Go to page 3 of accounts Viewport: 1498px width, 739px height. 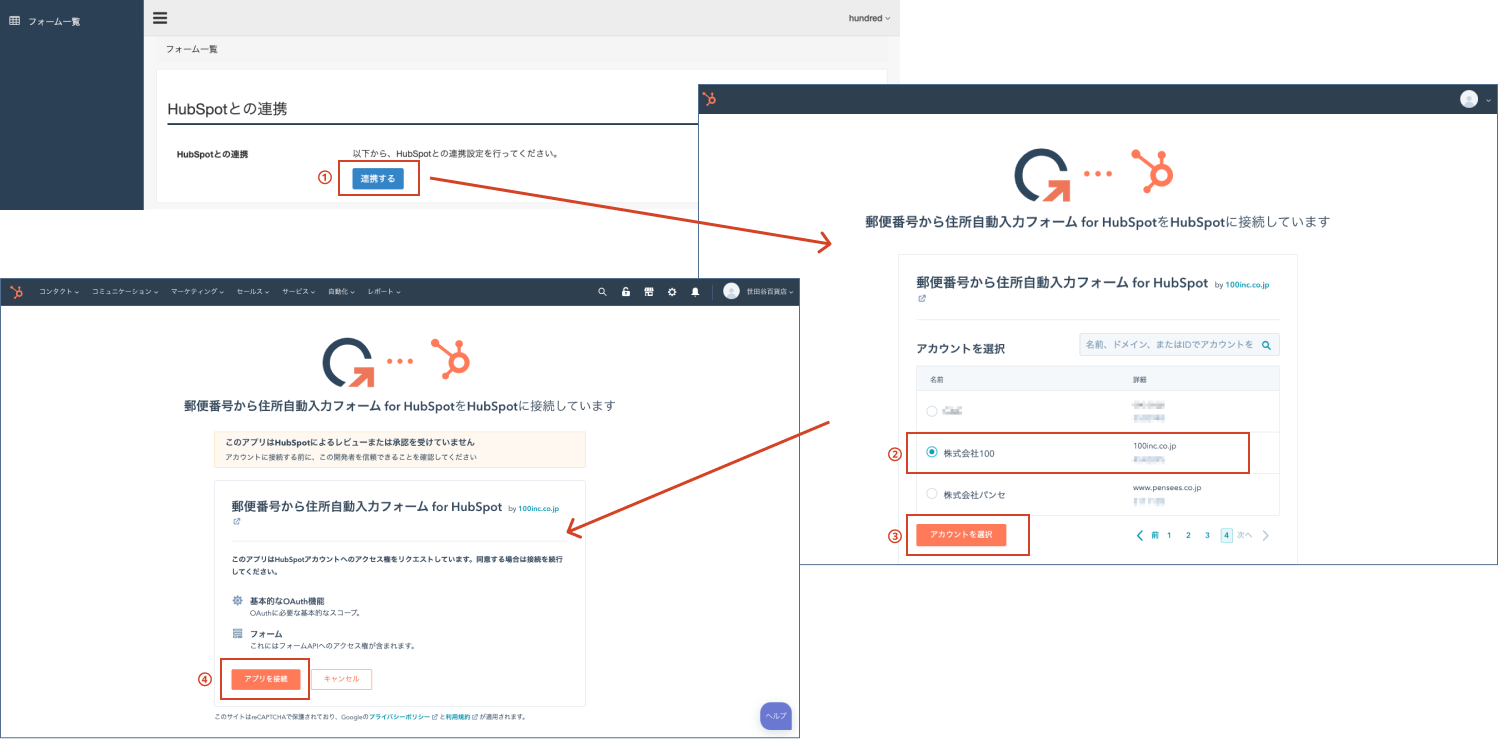pyautogui.click(x=1207, y=536)
